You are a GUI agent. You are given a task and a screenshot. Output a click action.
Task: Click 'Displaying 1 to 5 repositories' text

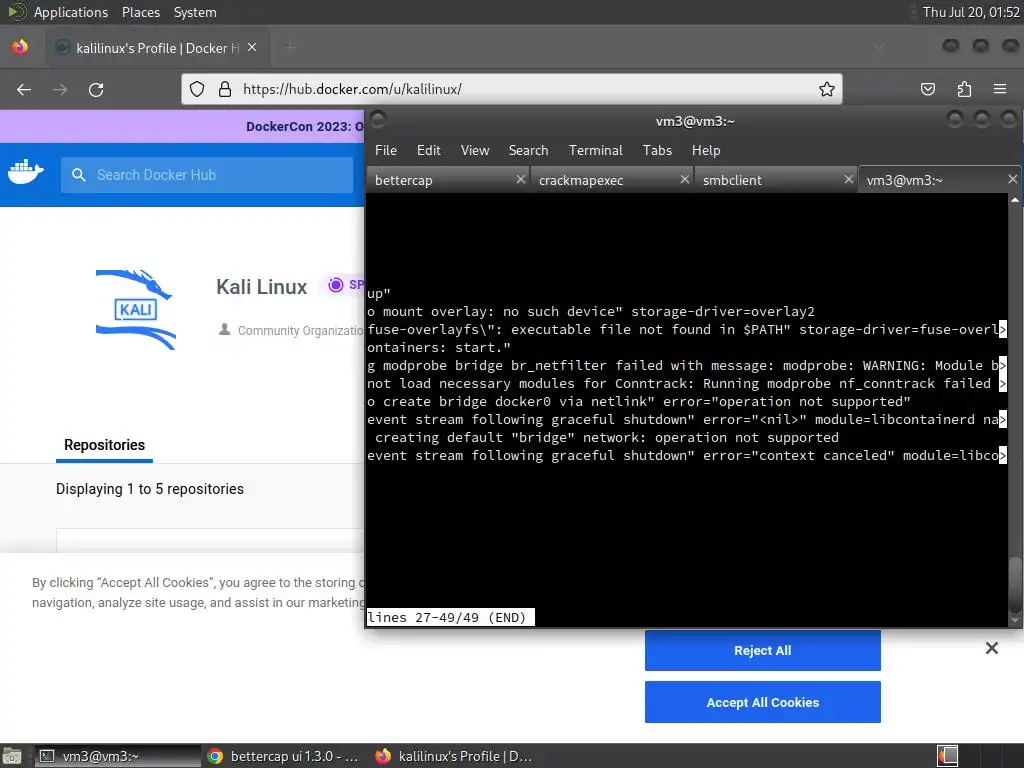point(150,489)
